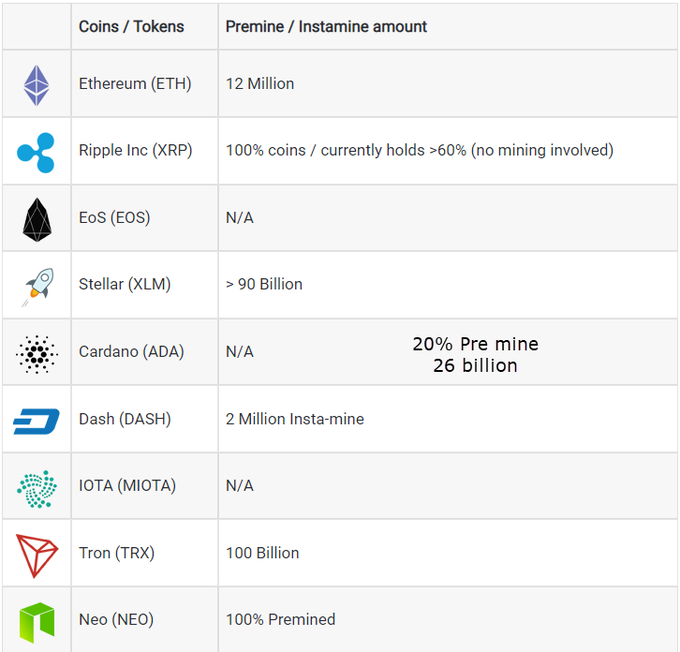The height and width of the screenshot is (652, 680).
Task: Click the blue Ripple logo
Action: pos(36,152)
